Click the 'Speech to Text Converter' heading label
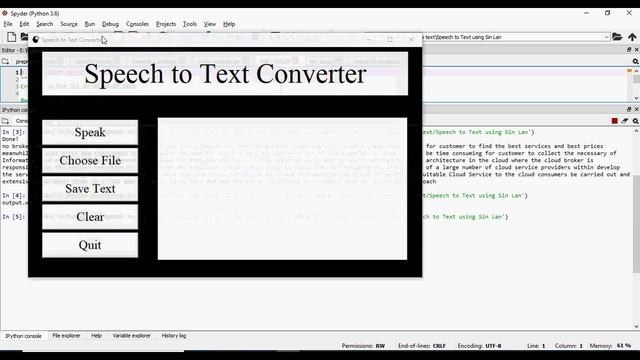The image size is (640, 360). [x=225, y=74]
